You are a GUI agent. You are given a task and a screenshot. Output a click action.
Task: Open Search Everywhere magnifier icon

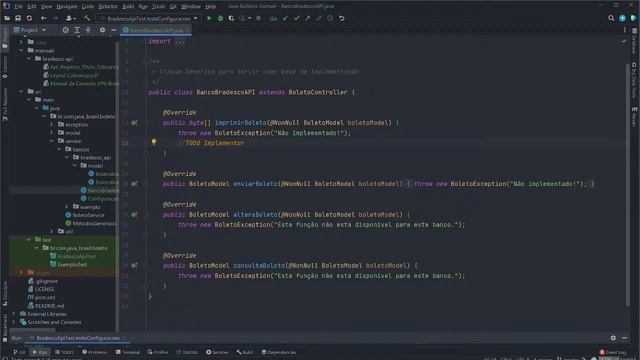pos(611,18)
